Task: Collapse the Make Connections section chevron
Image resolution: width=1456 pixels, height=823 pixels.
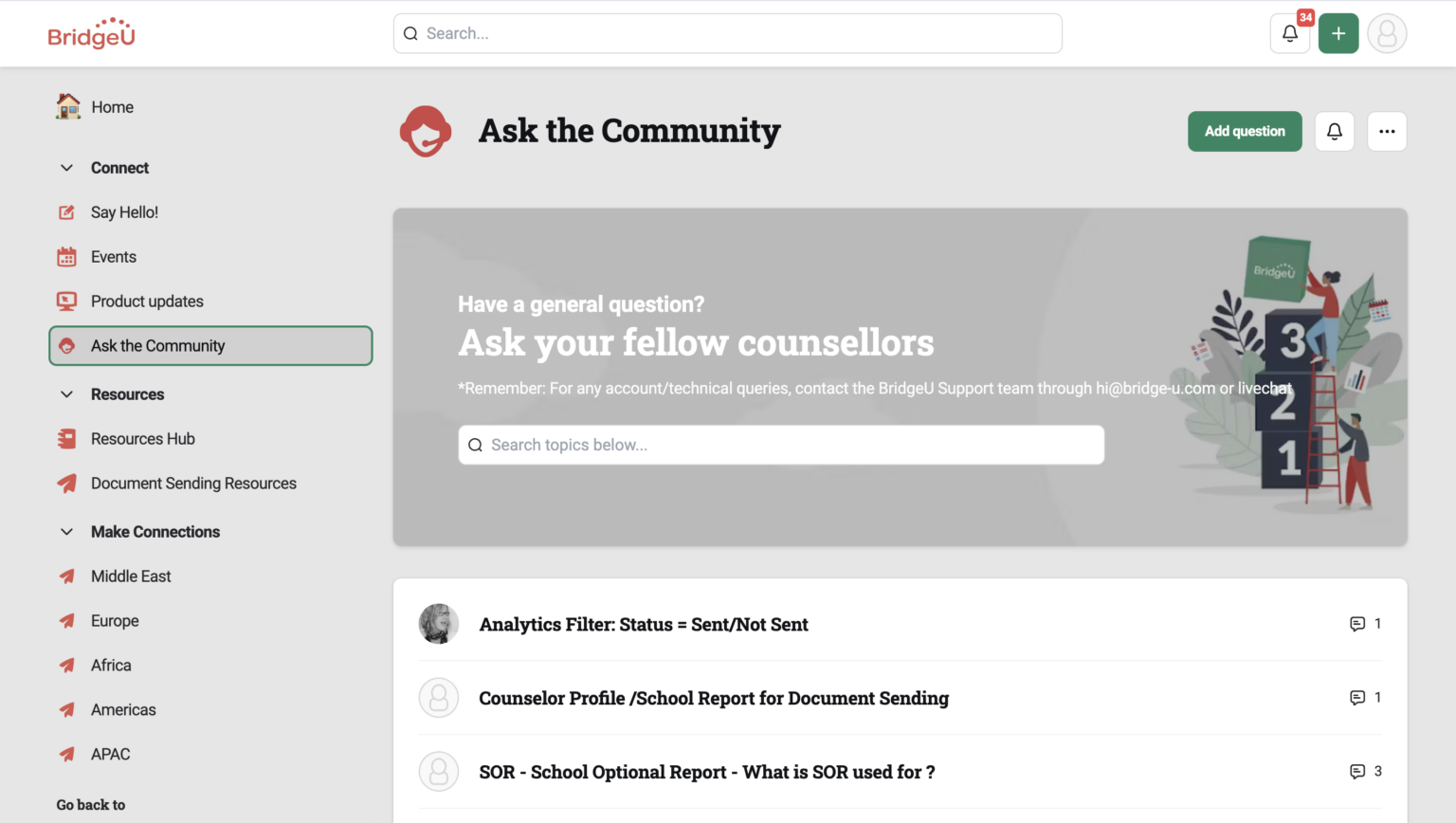Action: [x=66, y=532]
